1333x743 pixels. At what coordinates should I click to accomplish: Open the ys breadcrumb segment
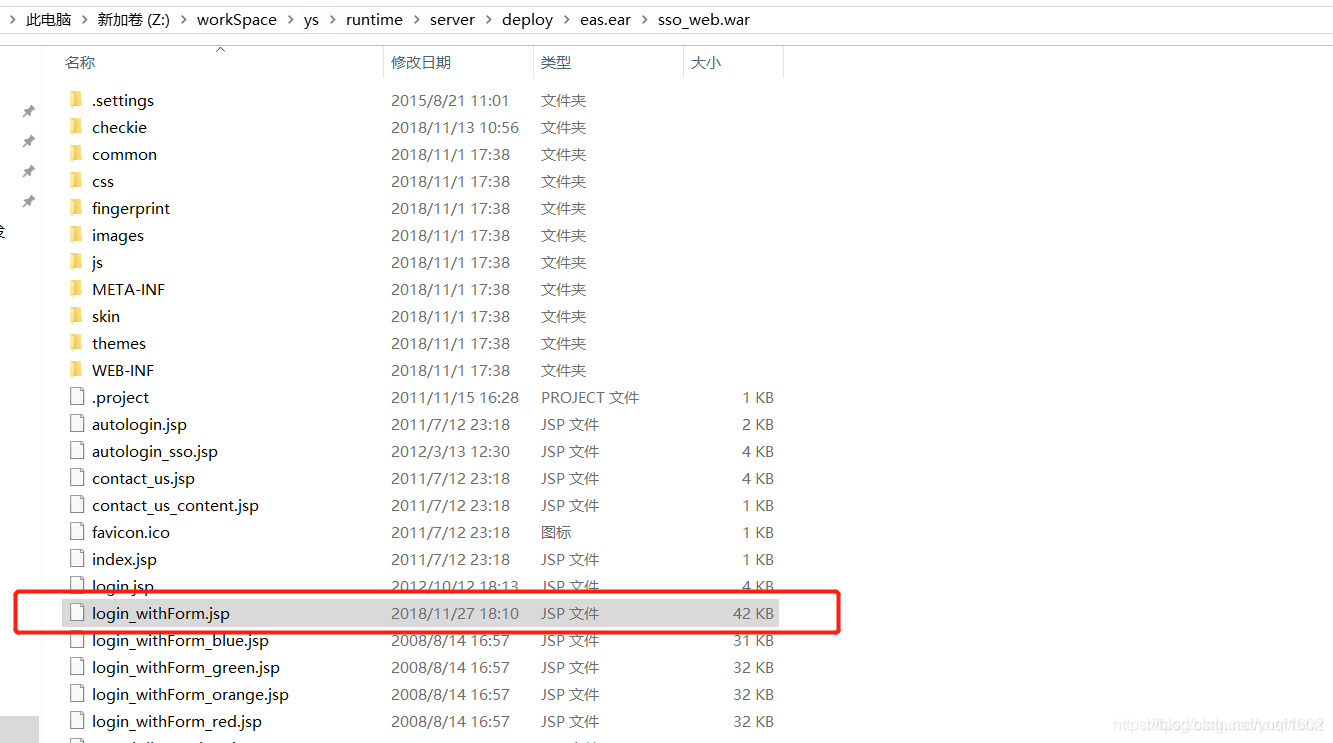311,20
